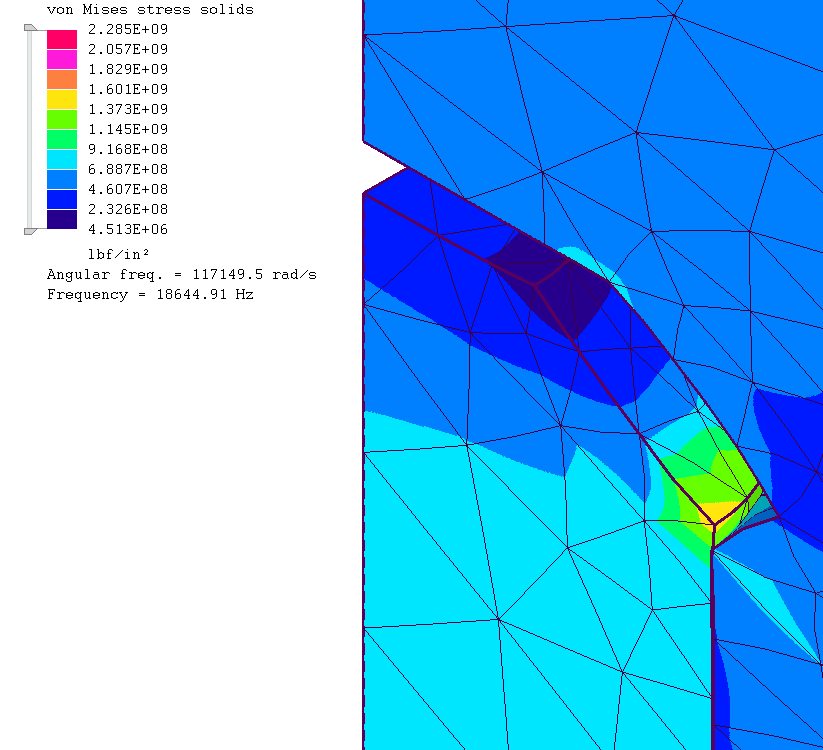
Task: Select the top legend range slider handle
Action: tap(30, 27)
